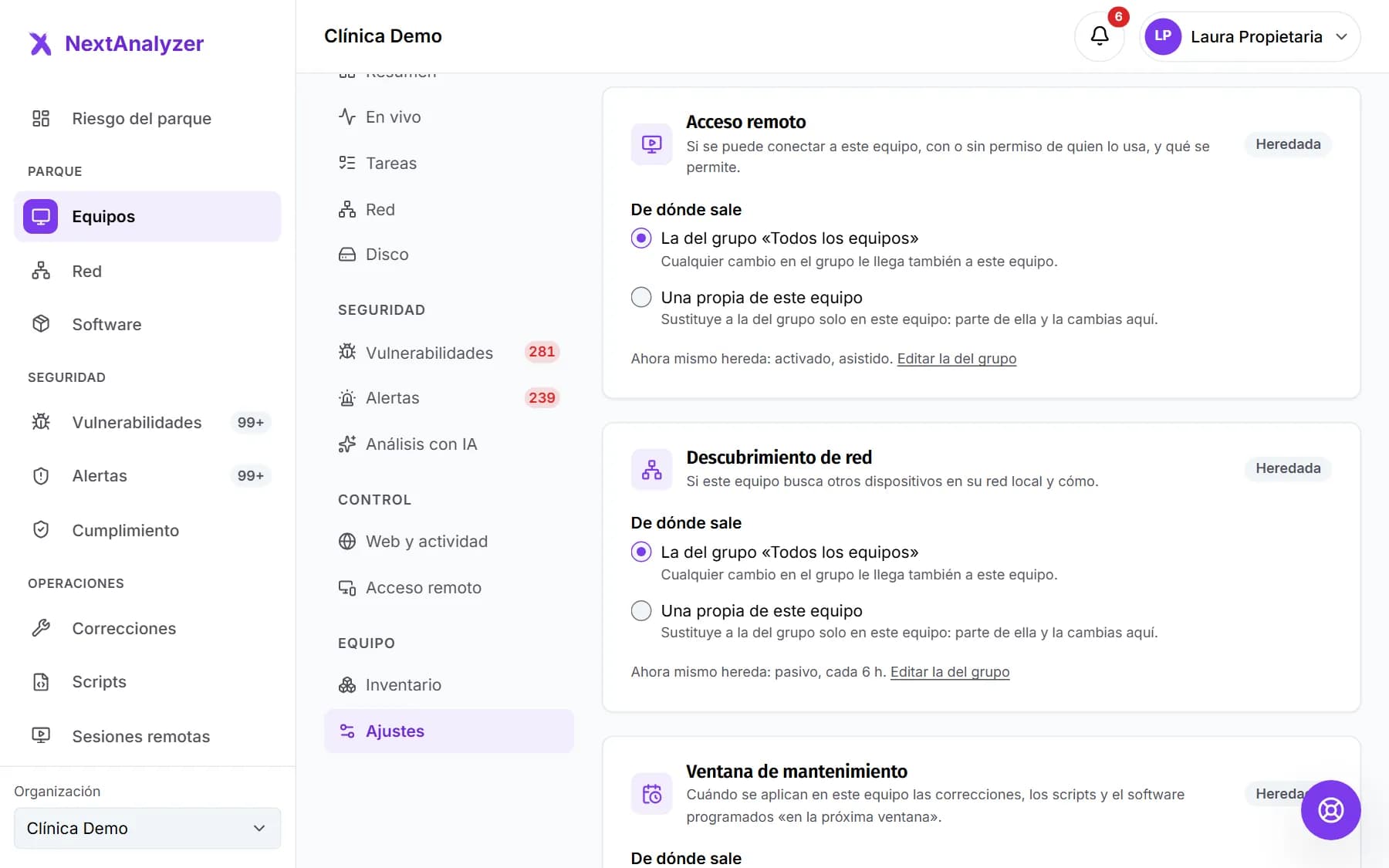Screen dimensions: 1389x868
Task: Click 'Editar la del grupo' link in Descubrimiento de red
Action: [x=950, y=672]
